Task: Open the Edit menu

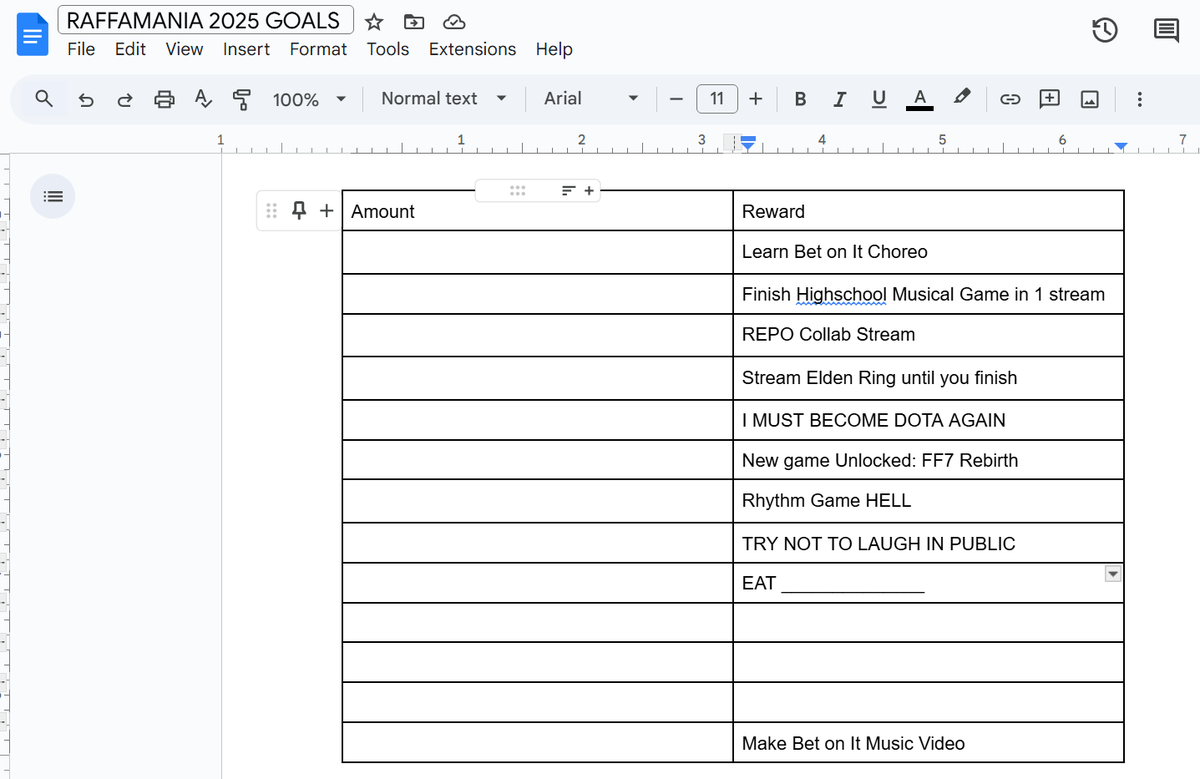Action: (130, 49)
